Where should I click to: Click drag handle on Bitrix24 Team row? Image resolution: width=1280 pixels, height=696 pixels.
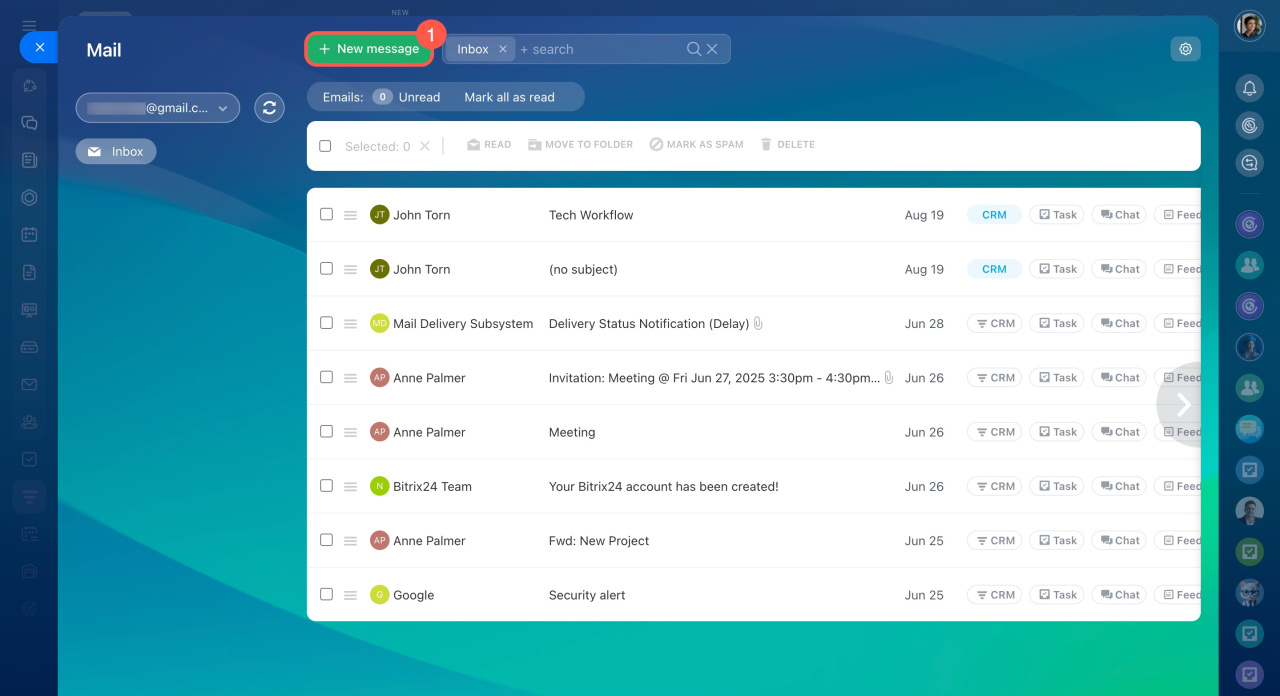pyautogui.click(x=351, y=486)
